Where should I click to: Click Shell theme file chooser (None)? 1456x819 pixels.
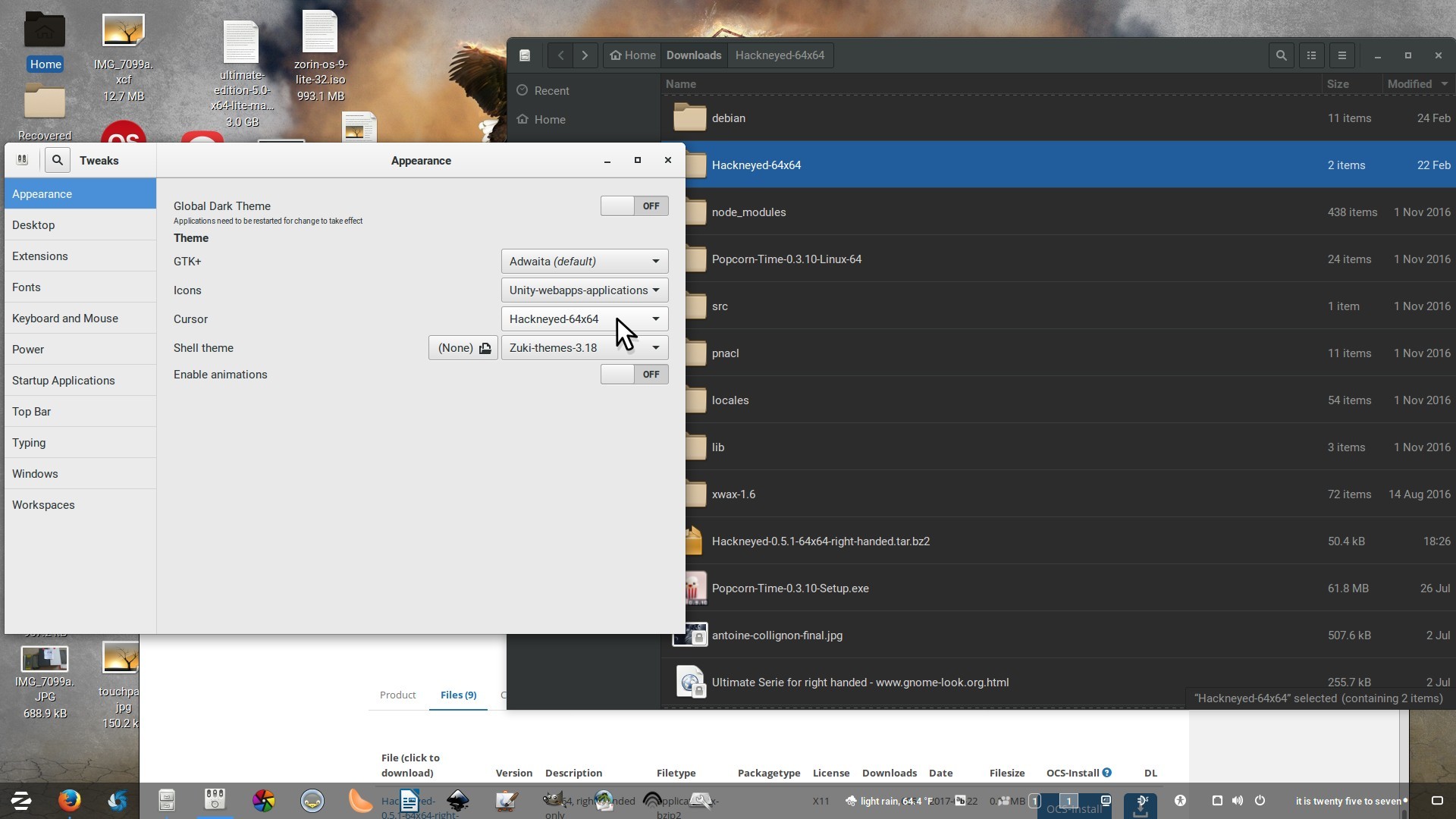tap(463, 348)
